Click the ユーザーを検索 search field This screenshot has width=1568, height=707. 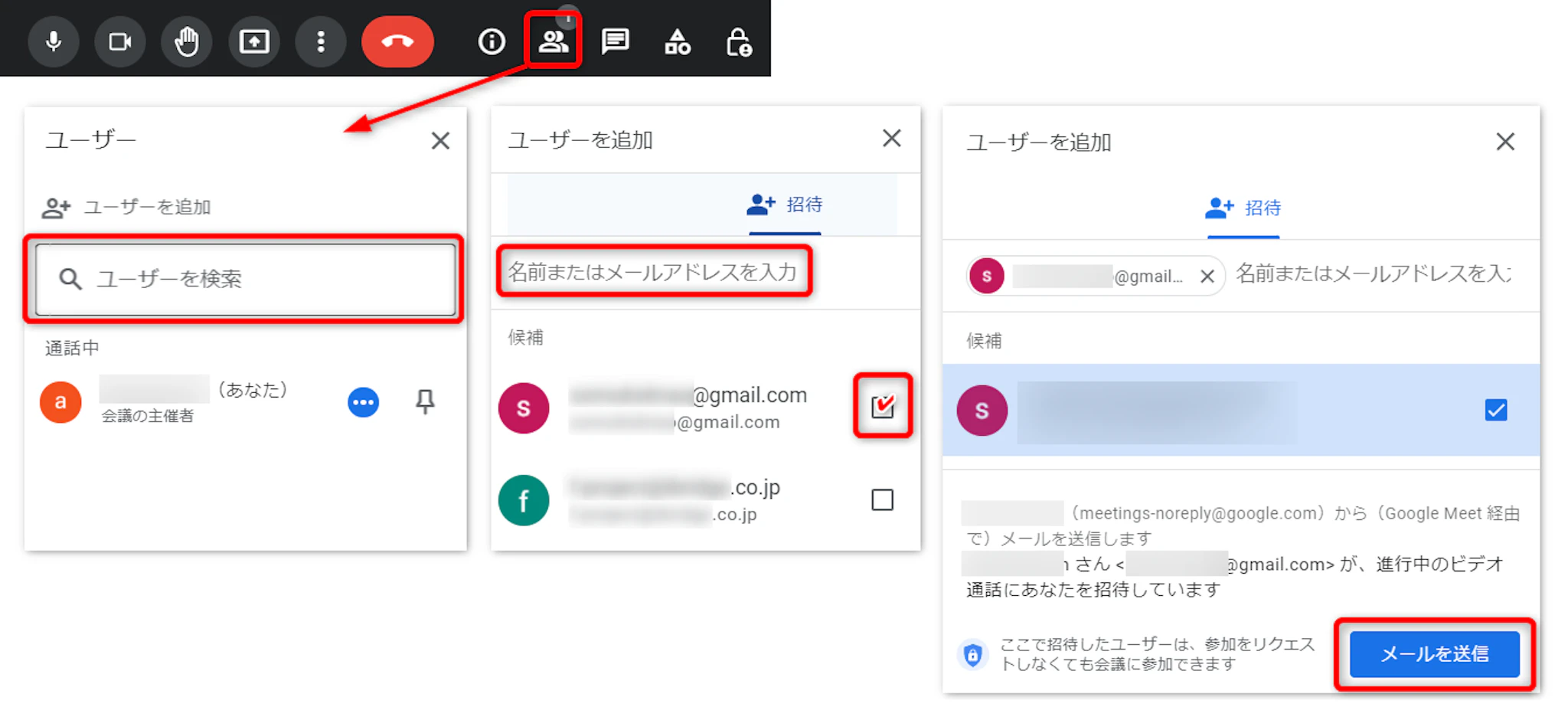245,279
